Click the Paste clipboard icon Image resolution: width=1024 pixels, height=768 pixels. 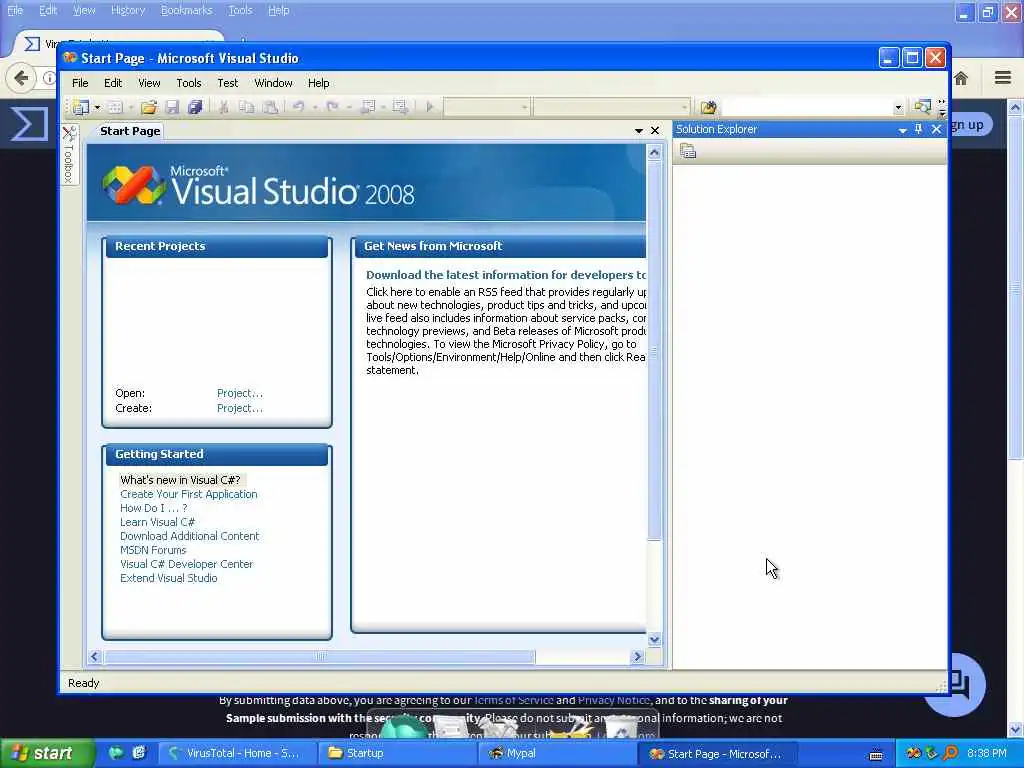[270, 107]
